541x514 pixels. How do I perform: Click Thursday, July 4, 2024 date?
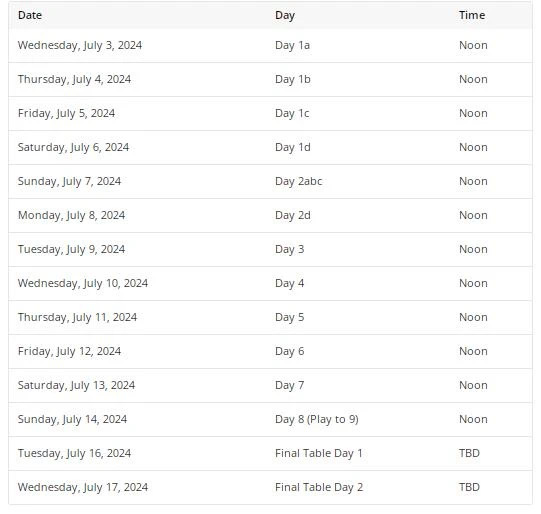74,79
